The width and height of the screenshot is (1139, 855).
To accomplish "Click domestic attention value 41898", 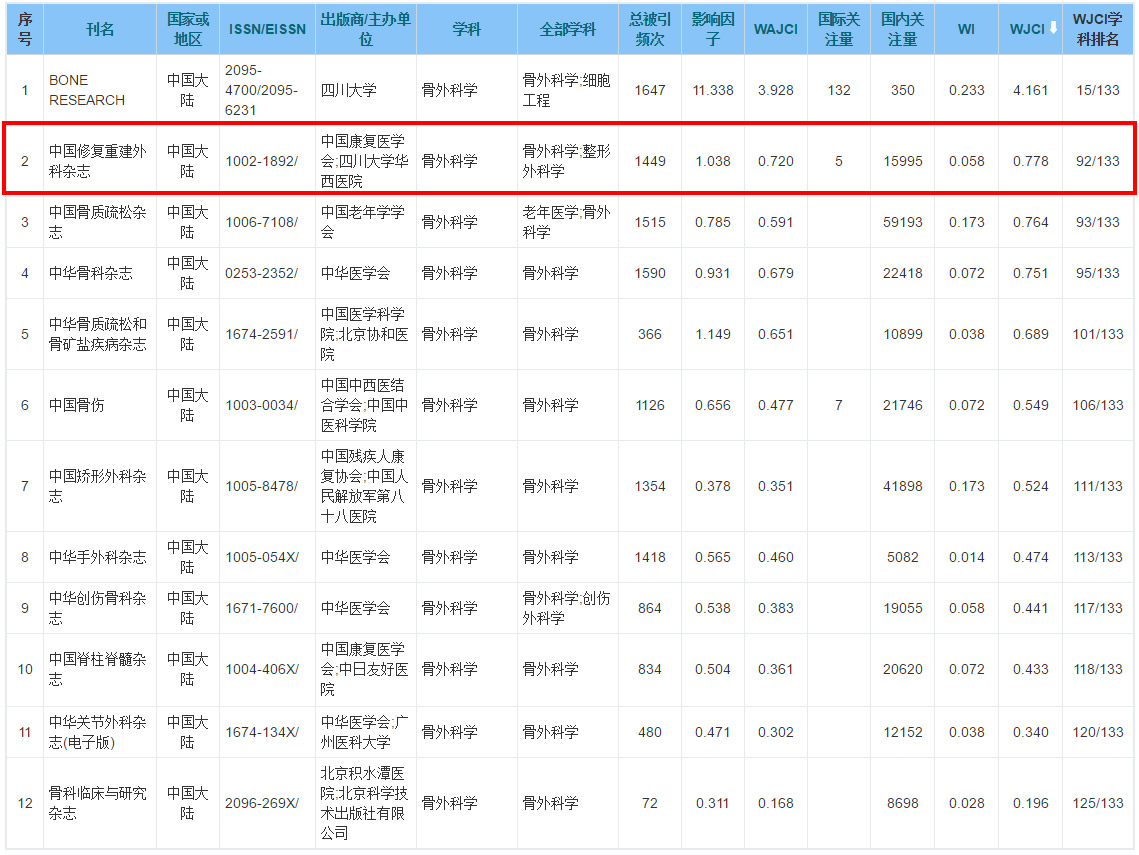I will (x=903, y=486).
